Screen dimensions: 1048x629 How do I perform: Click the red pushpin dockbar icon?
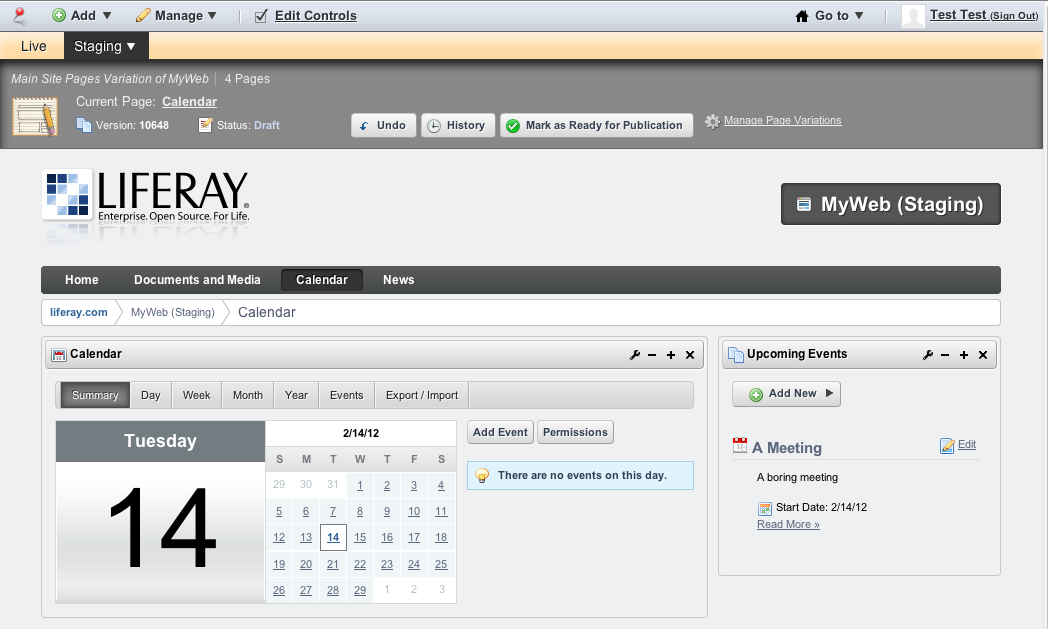coord(19,15)
